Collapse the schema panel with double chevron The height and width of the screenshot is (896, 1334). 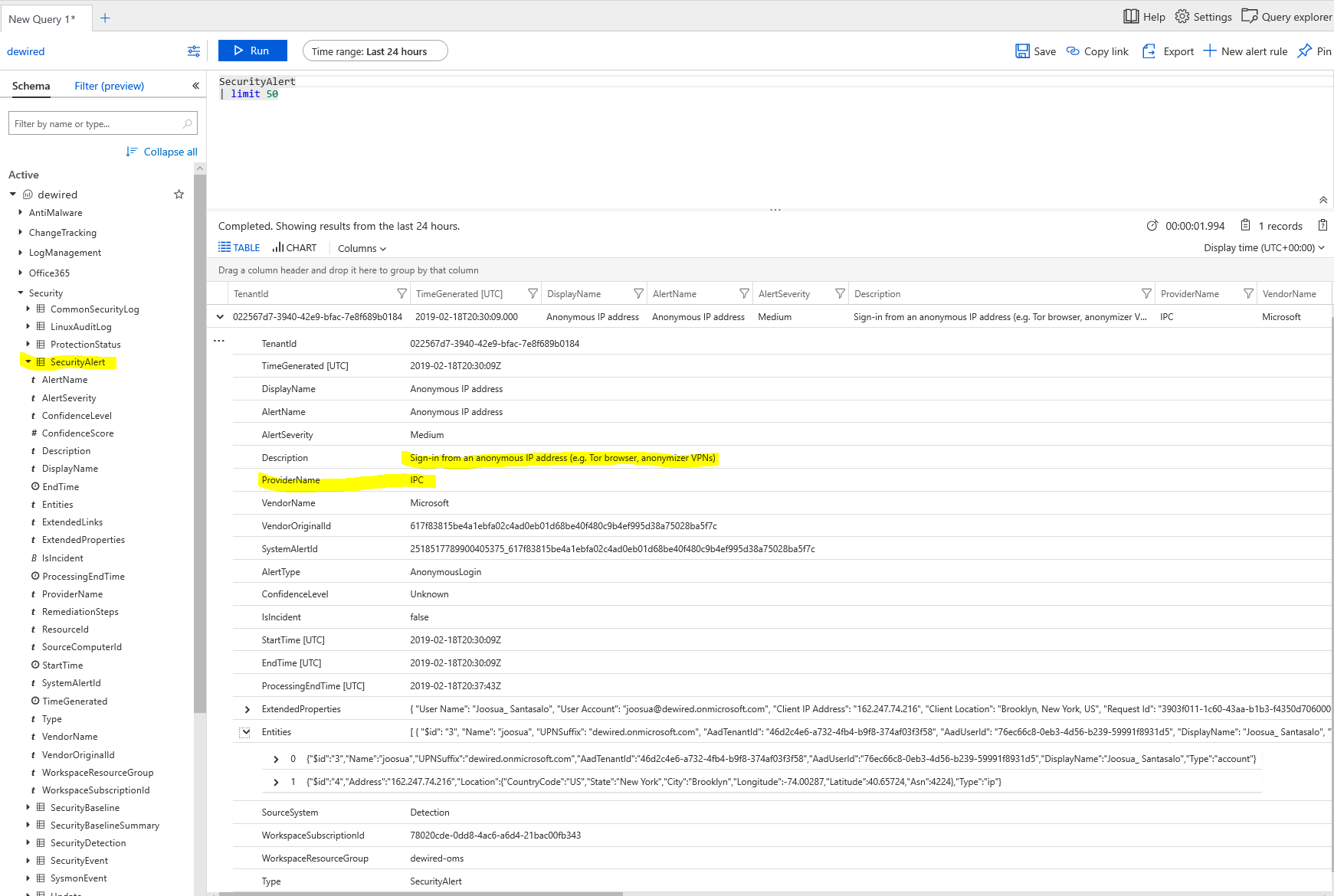pyautogui.click(x=195, y=86)
